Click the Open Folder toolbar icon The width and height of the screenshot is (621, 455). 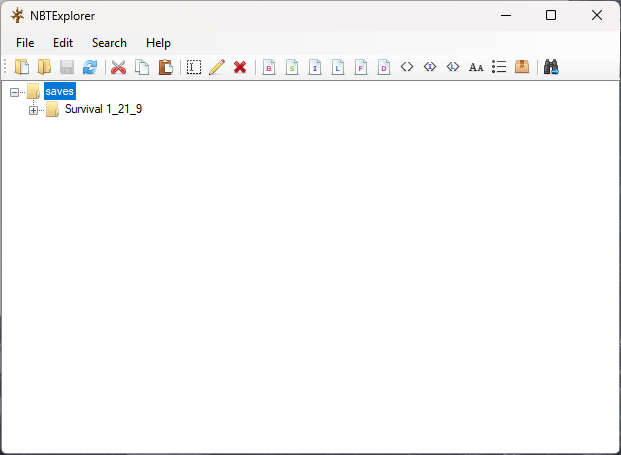pyautogui.click(x=44, y=67)
